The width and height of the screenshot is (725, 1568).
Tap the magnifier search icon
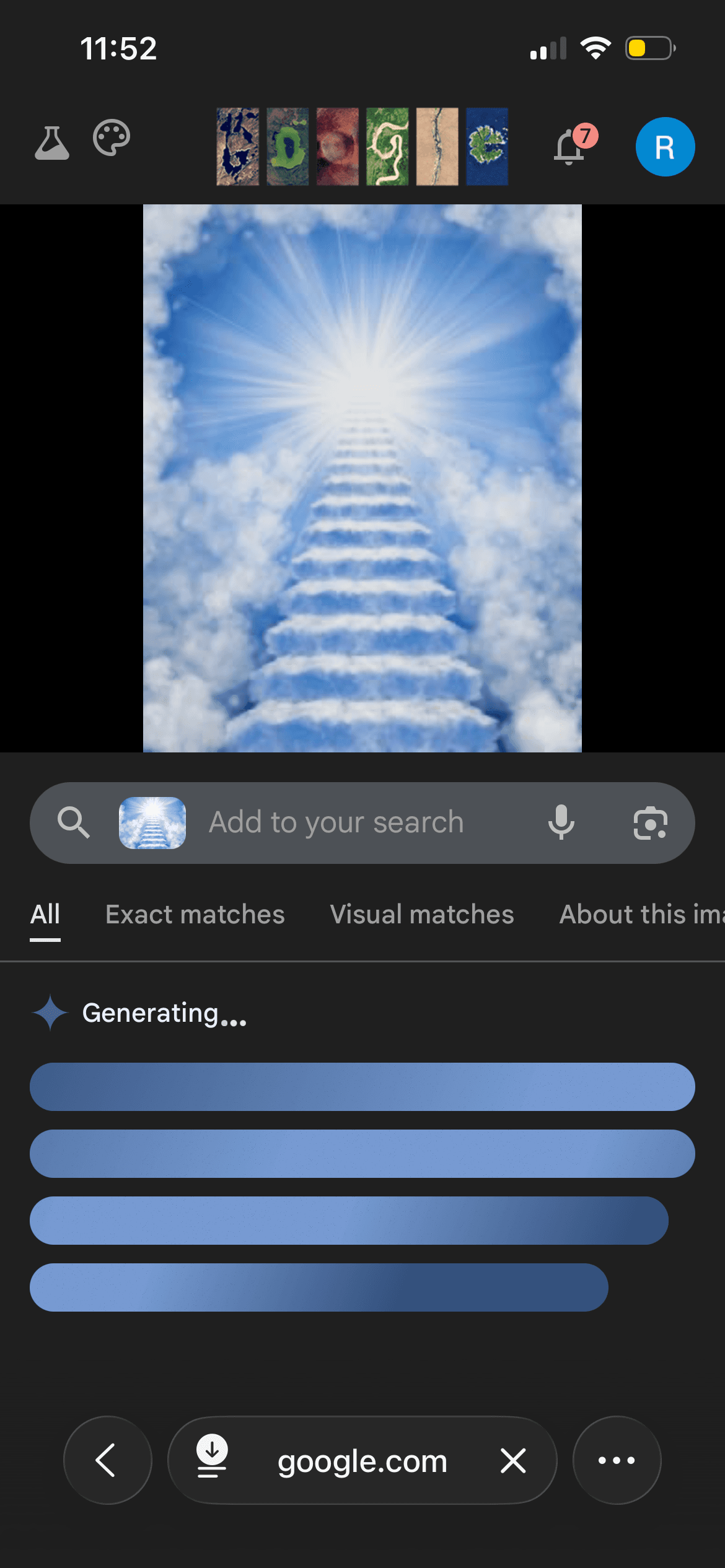coord(73,822)
